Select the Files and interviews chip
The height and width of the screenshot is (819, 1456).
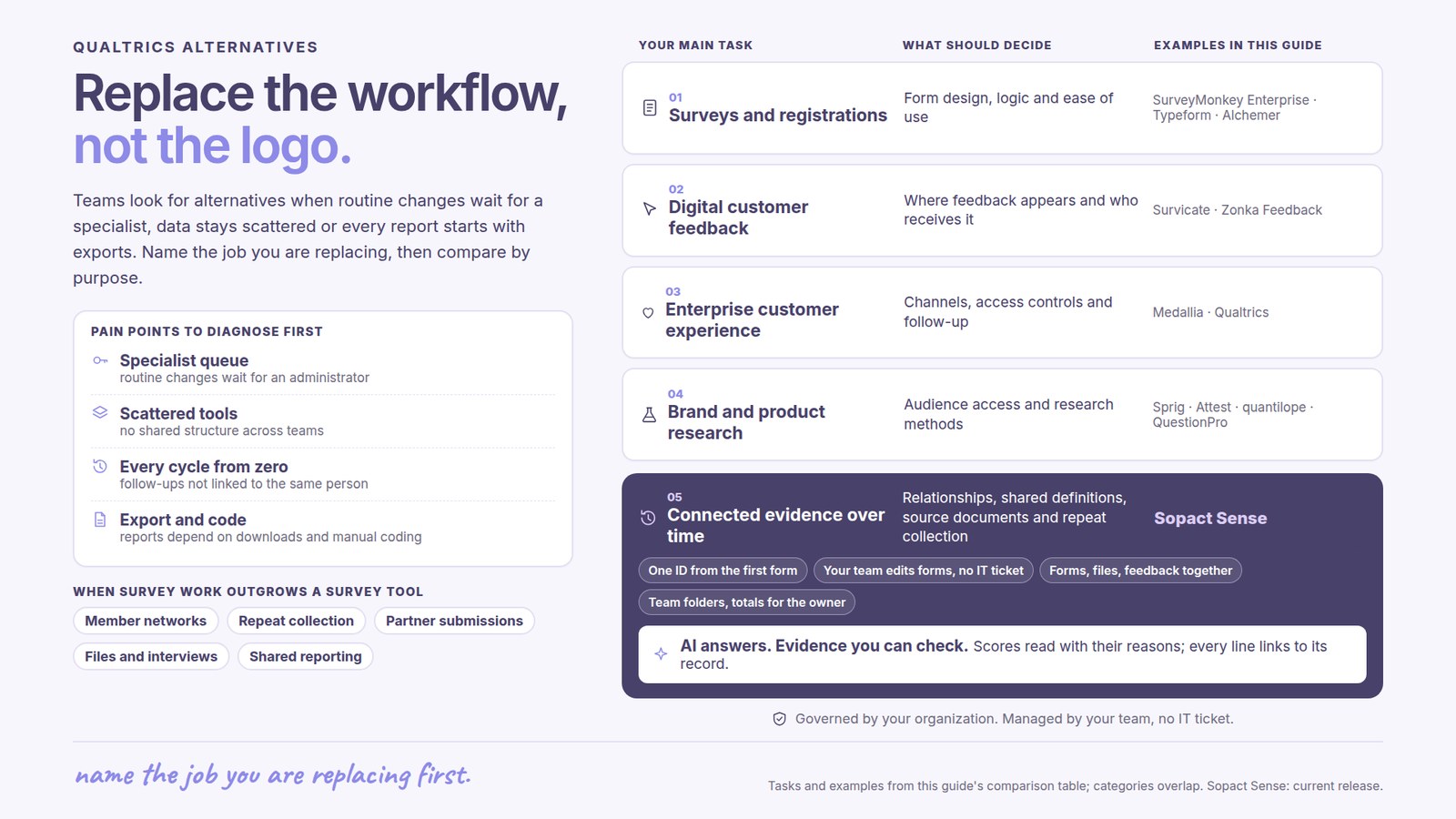[151, 656]
